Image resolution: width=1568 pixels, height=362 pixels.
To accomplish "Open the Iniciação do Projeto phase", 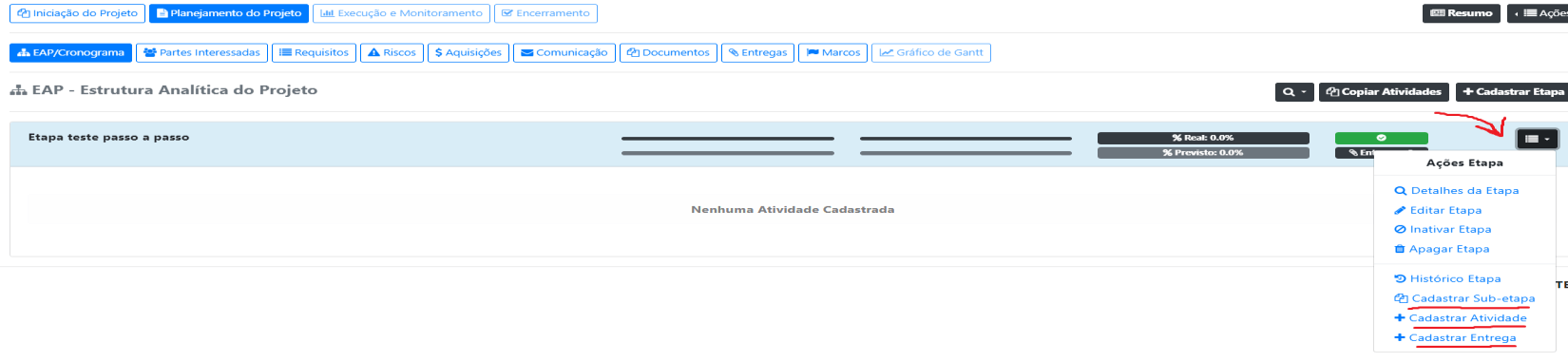I will 77,13.
